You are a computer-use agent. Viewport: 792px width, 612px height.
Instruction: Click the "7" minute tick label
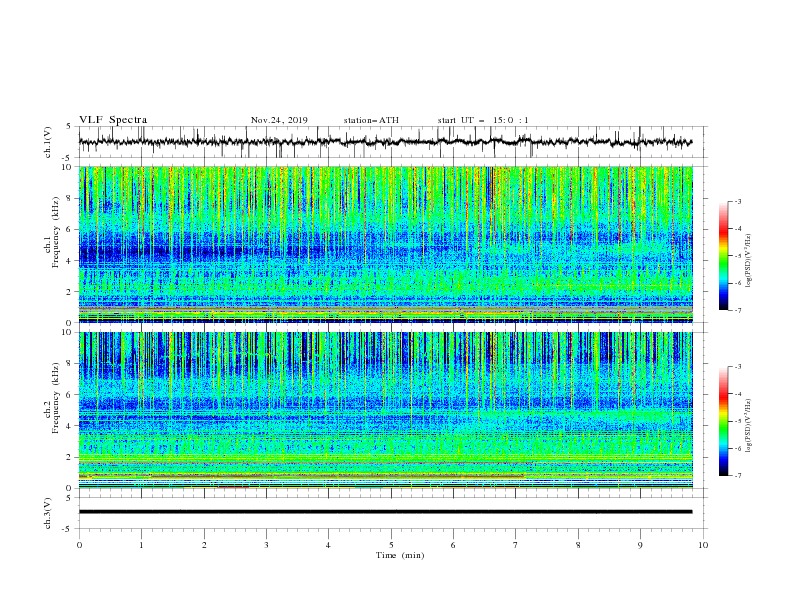(x=516, y=545)
